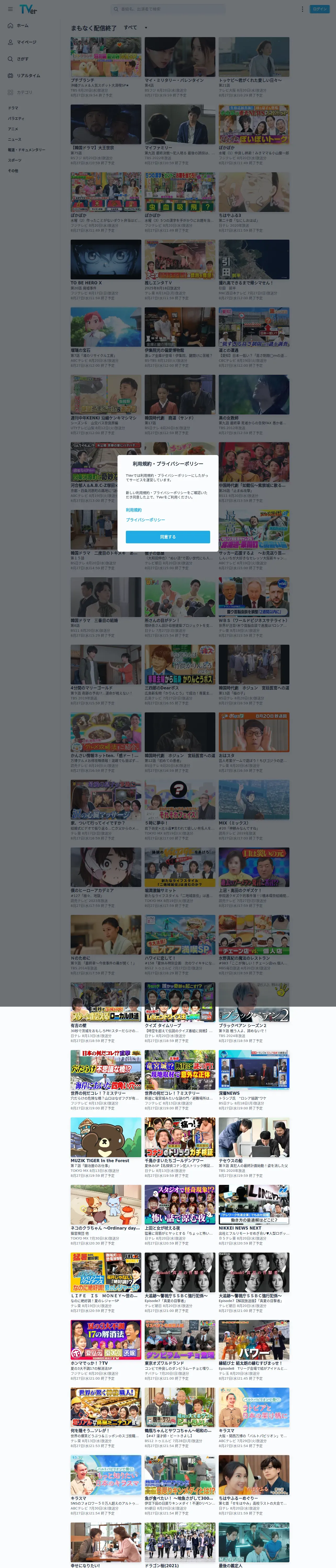Screen dimensions: 336x1568
Task: Open the 利用規約 link in dialog
Action: (x=133, y=510)
